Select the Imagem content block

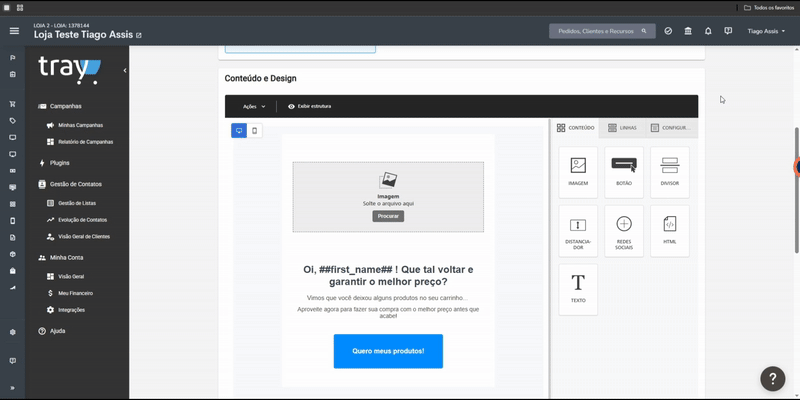tap(578, 172)
